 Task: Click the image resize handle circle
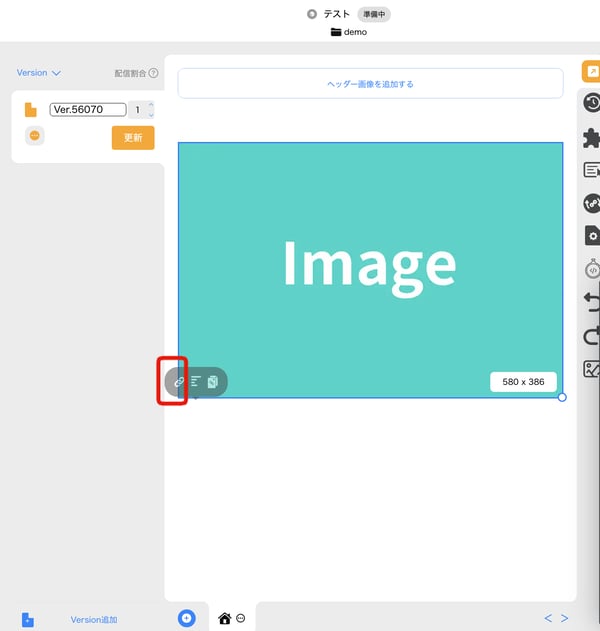[562, 398]
